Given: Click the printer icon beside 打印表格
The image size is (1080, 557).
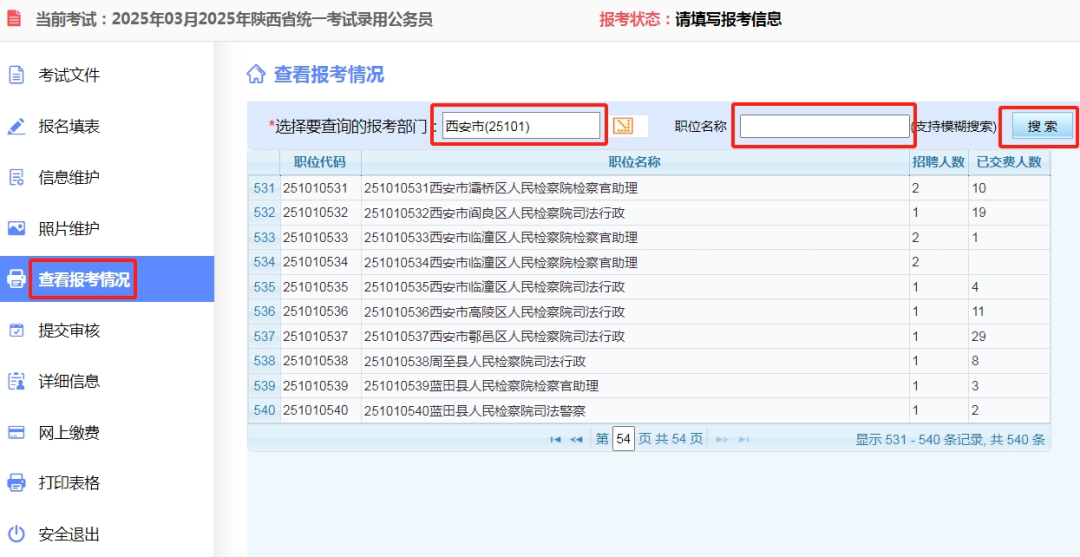Looking at the screenshot, I should tap(16, 483).
